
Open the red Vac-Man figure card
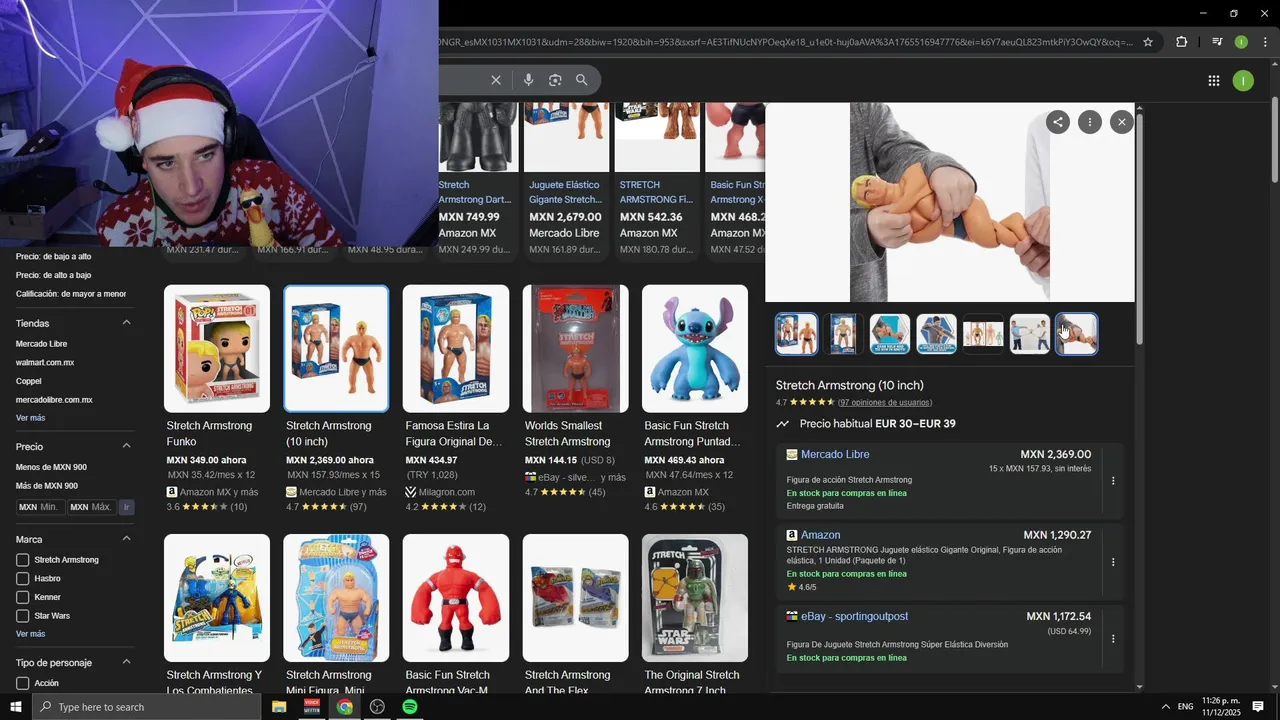click(456, 614)
